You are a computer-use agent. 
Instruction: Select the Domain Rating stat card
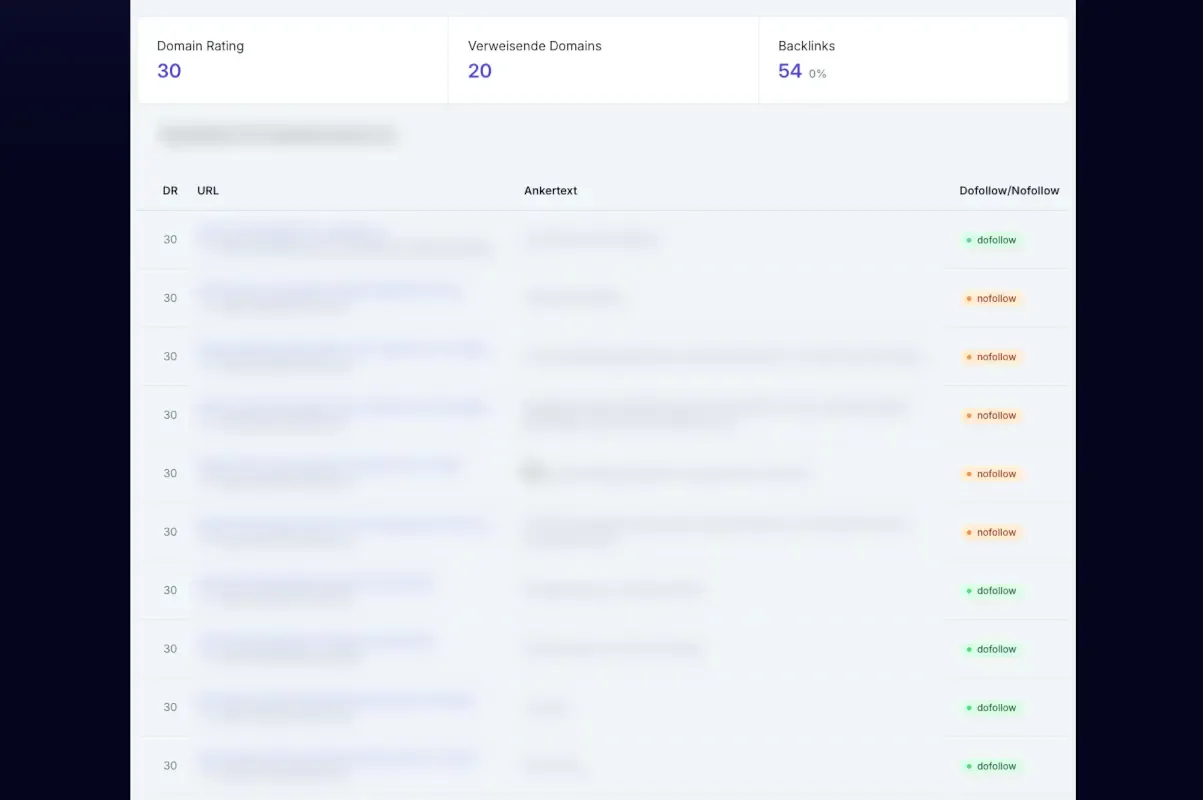pos(290,59)
